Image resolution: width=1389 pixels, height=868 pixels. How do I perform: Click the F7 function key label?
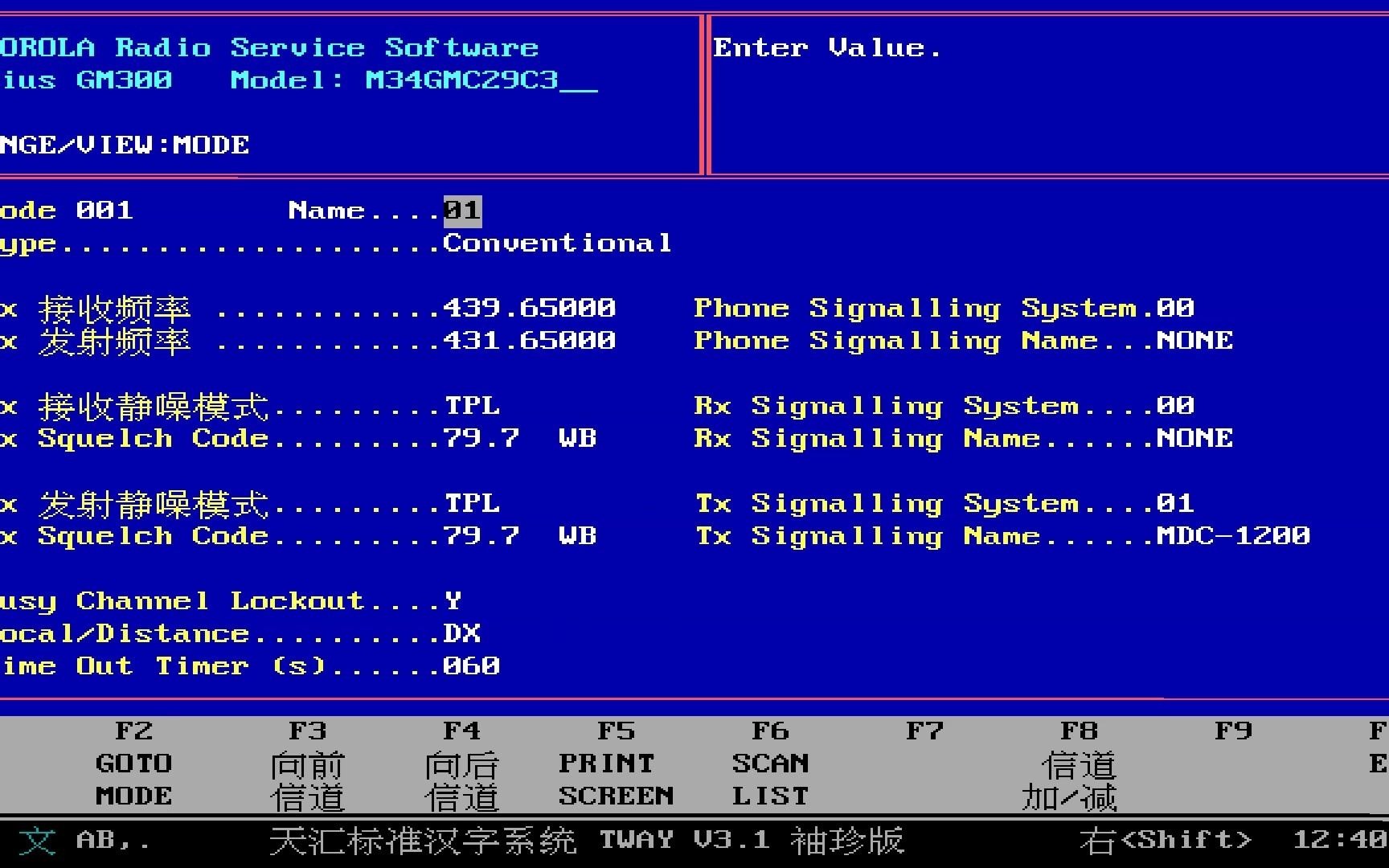coord(924,731)
